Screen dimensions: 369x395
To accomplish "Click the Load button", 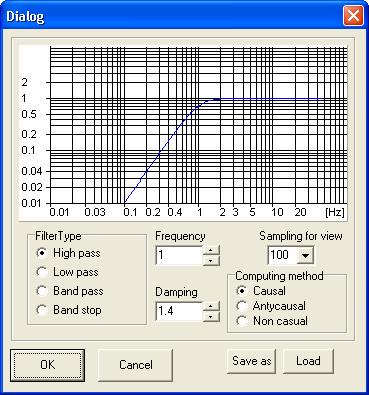I will (308, 361).
